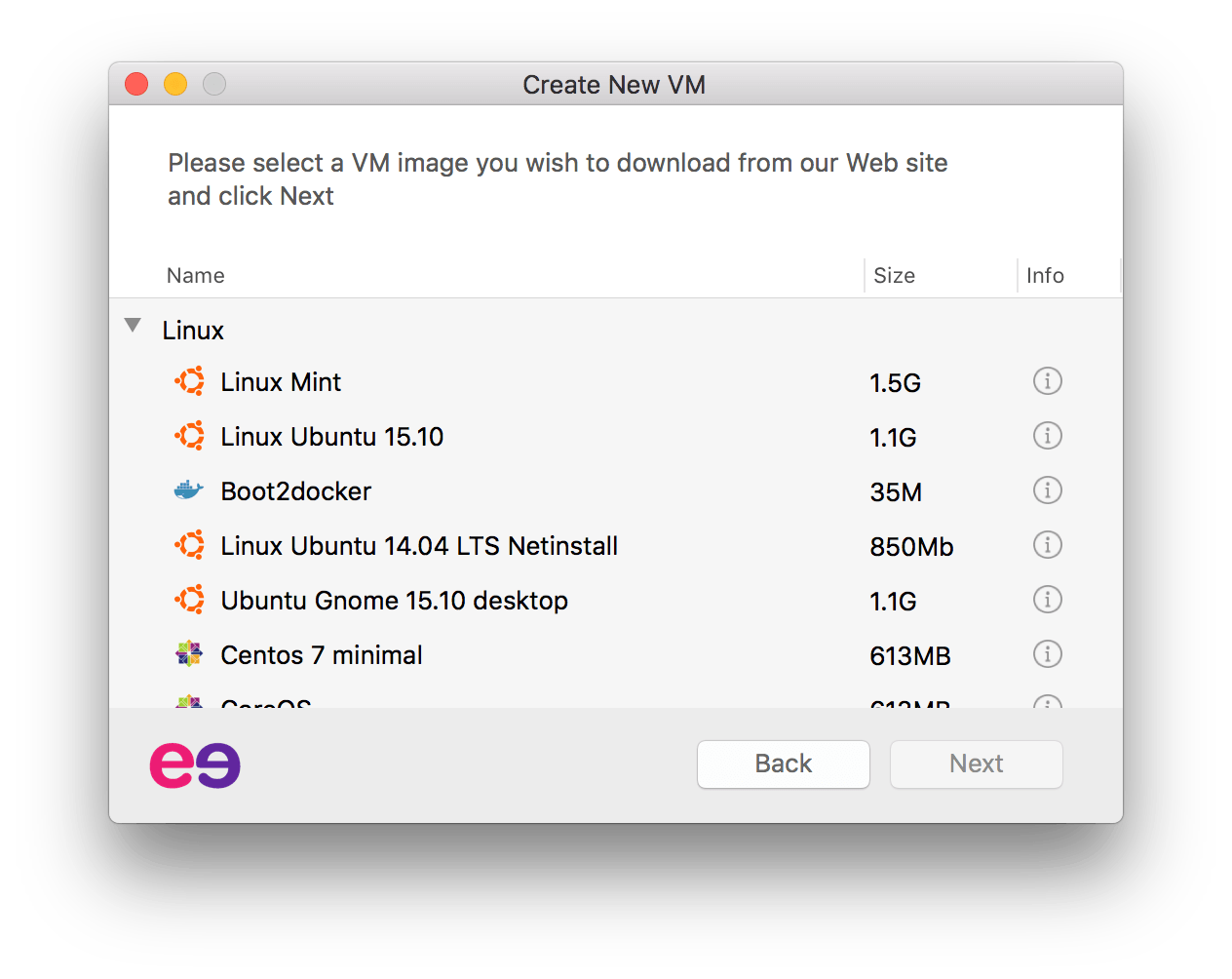Open info for Ubuntu 14.04 LTS Netinstall
Screen dimensions: 1232x979
point(1047,545)
